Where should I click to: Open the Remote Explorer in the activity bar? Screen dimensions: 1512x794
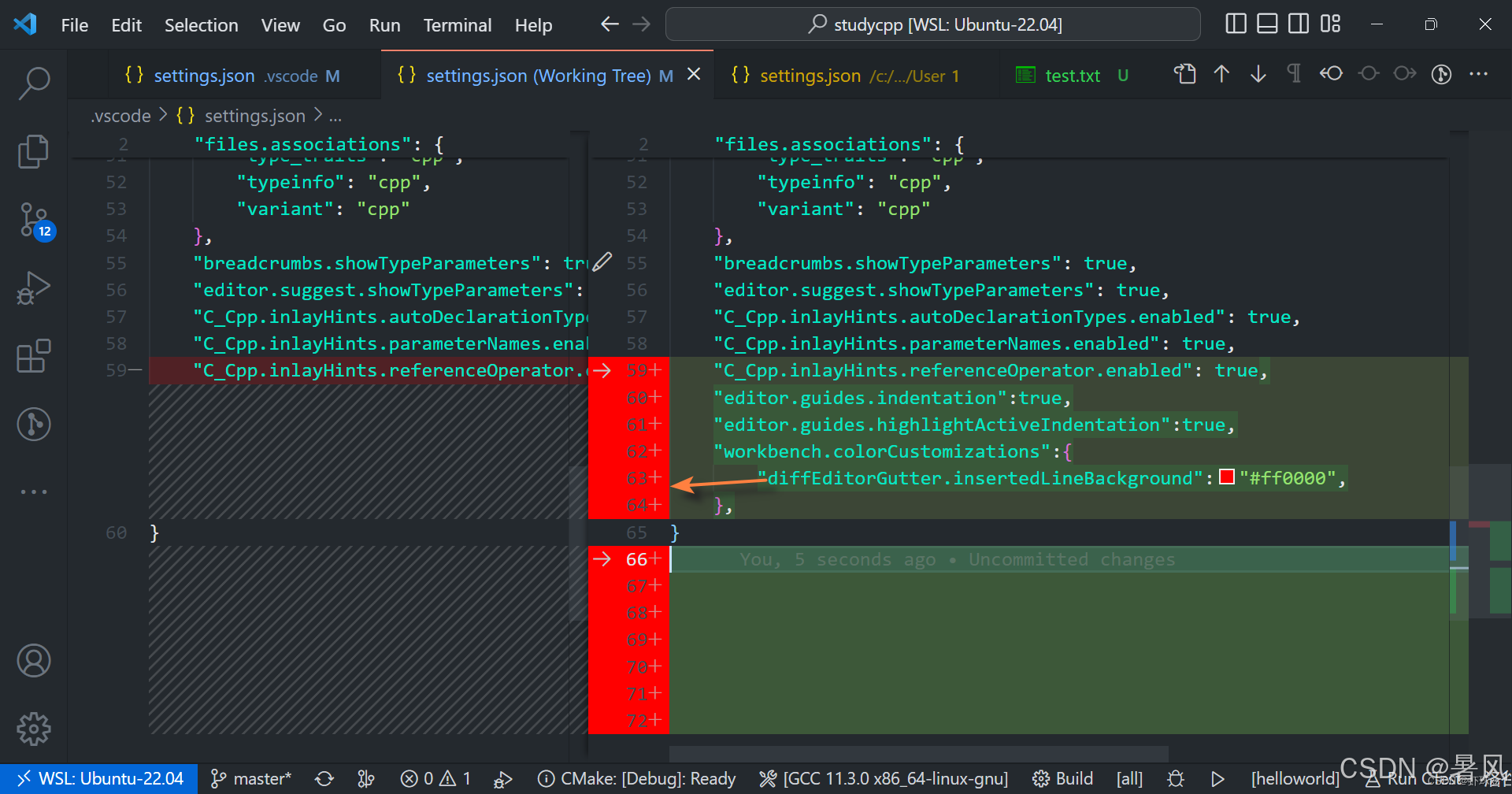[x=34, y=424]
